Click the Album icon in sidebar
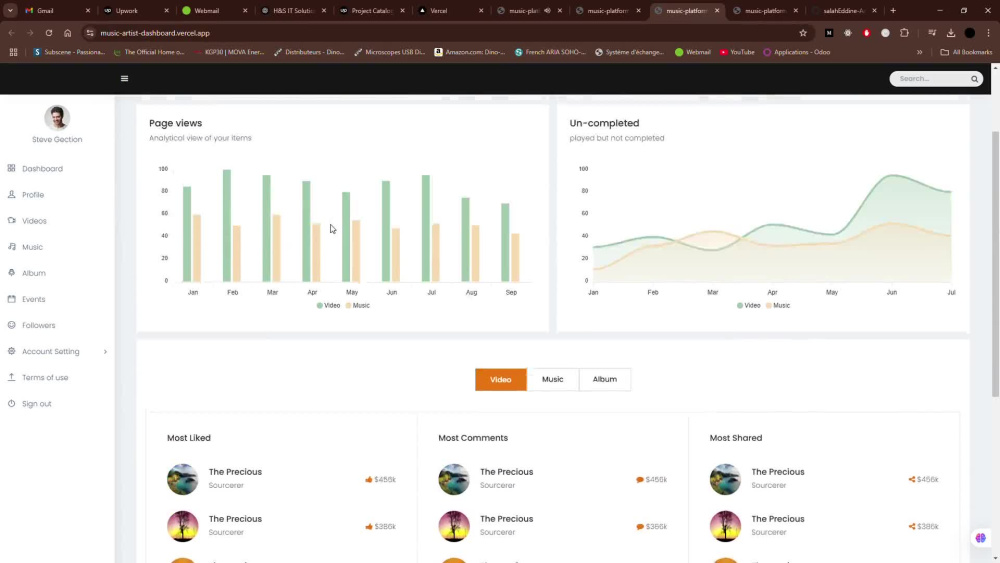 11,273
